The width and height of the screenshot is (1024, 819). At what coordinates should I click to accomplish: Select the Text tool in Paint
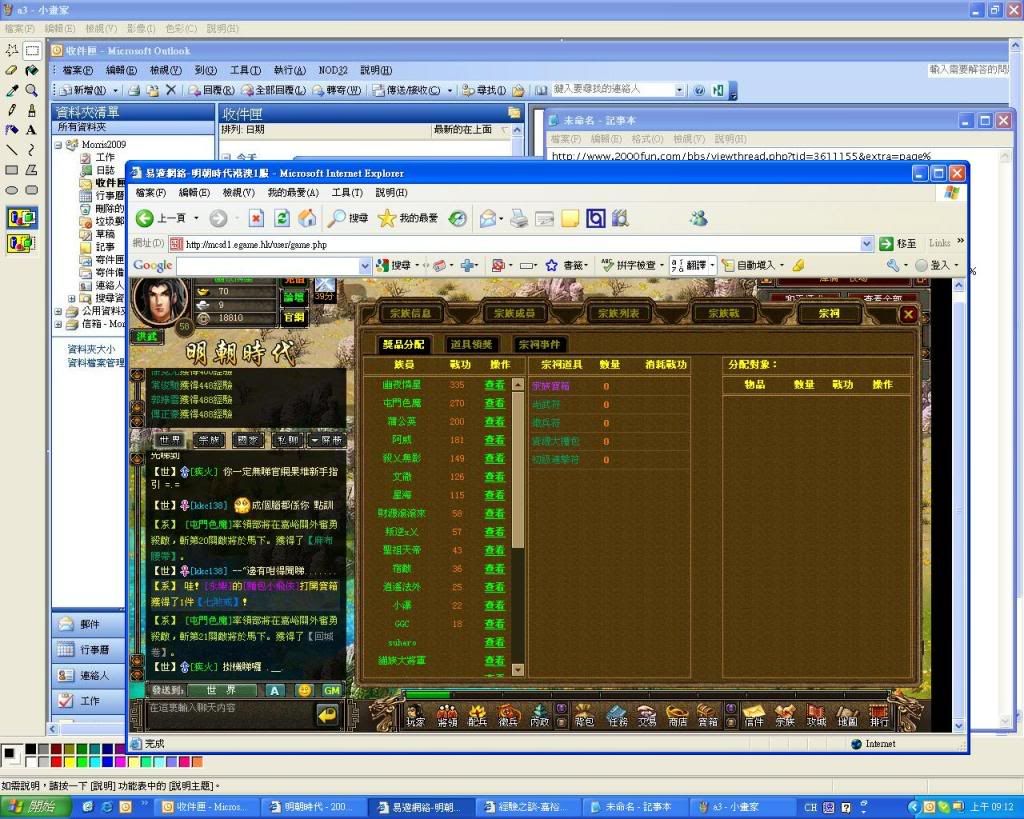31,130
